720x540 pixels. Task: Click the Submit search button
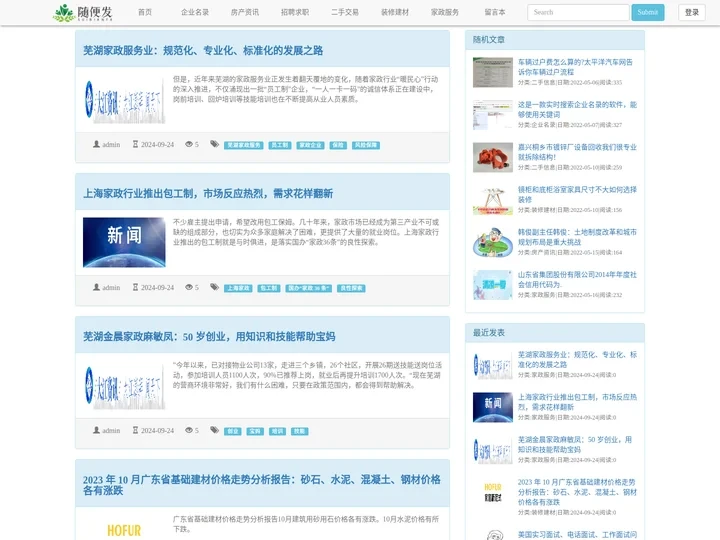tap(647, 12)
